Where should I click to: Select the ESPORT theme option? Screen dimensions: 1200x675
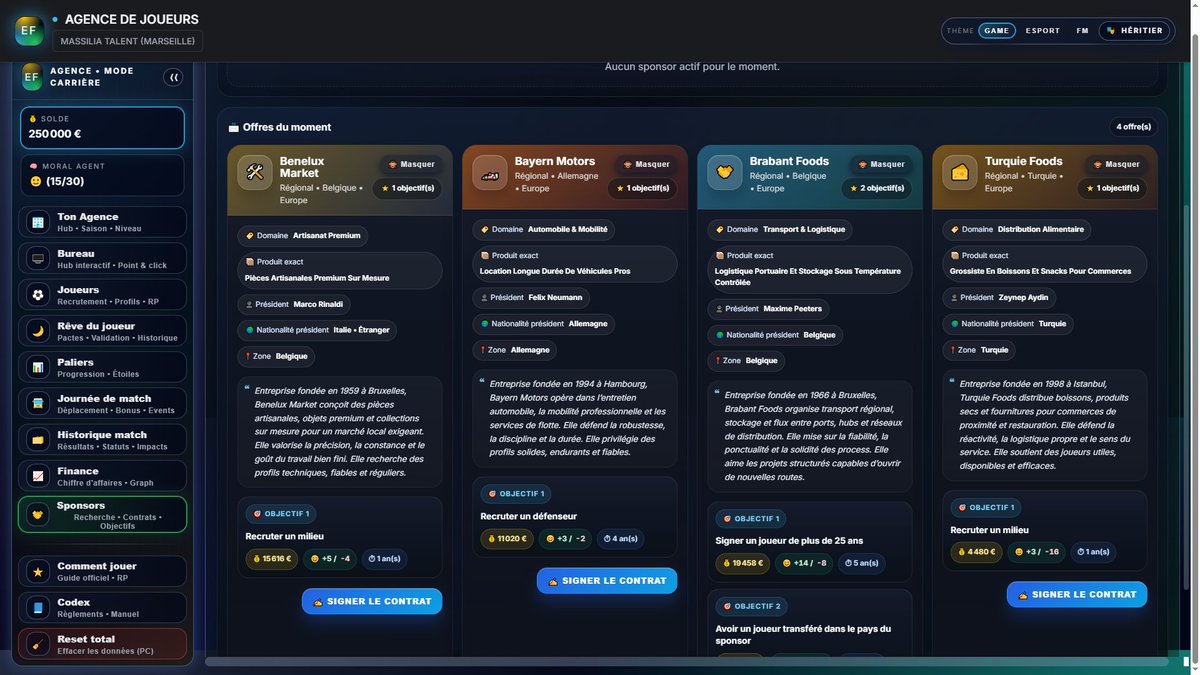(x=1042, y=31)
